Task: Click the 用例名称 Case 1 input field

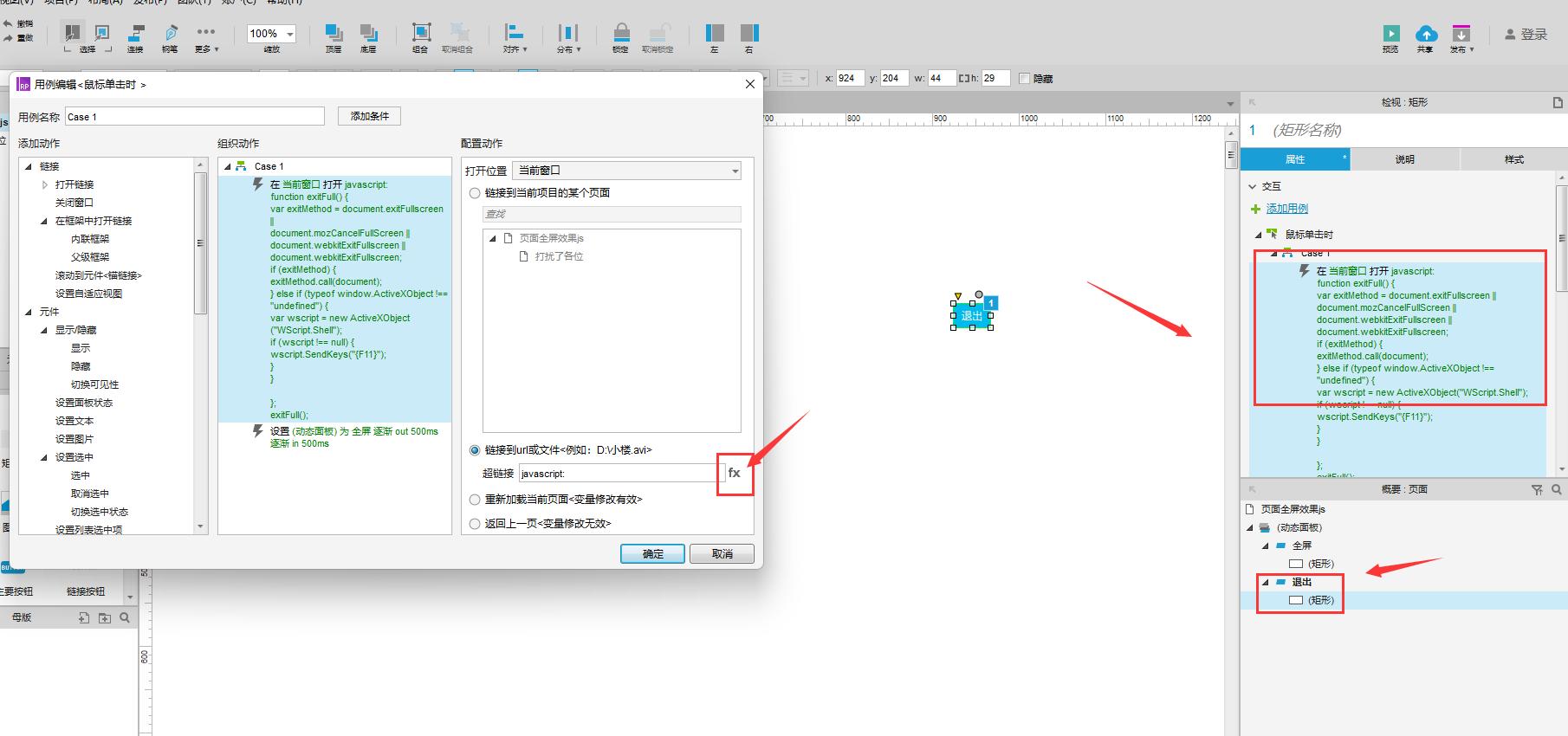Action: 195,117
